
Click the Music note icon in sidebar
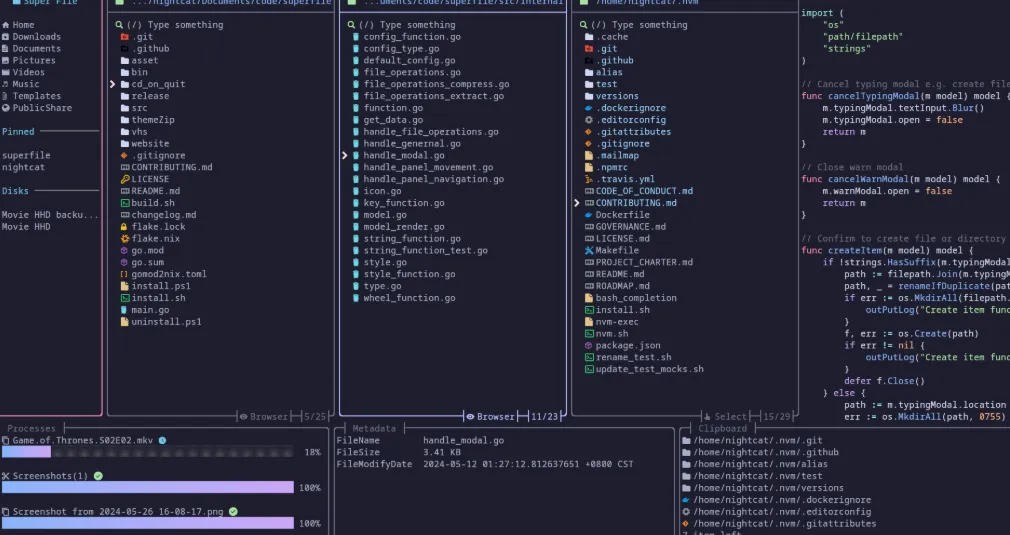(x=5, y=84)
